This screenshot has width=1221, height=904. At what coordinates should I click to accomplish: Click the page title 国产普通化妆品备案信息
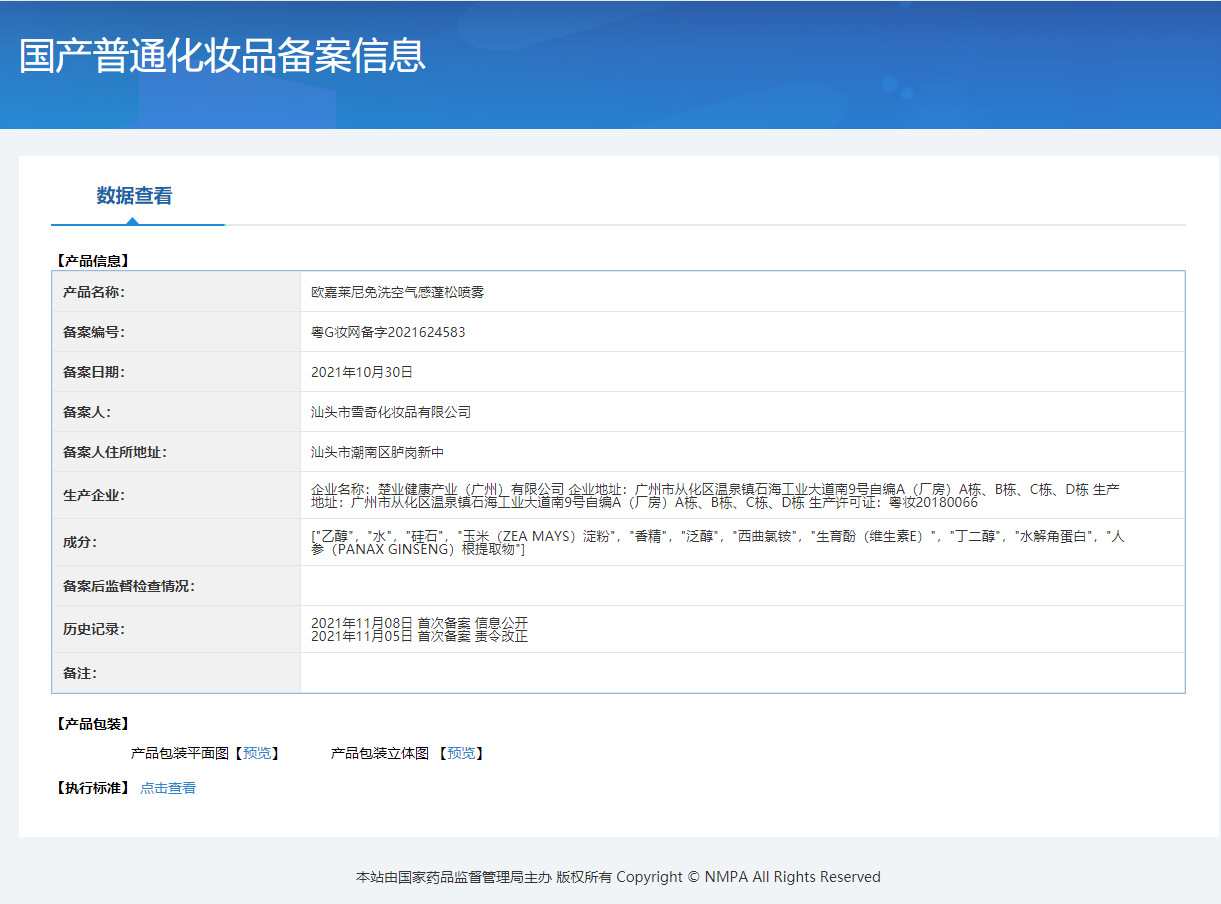223,56
